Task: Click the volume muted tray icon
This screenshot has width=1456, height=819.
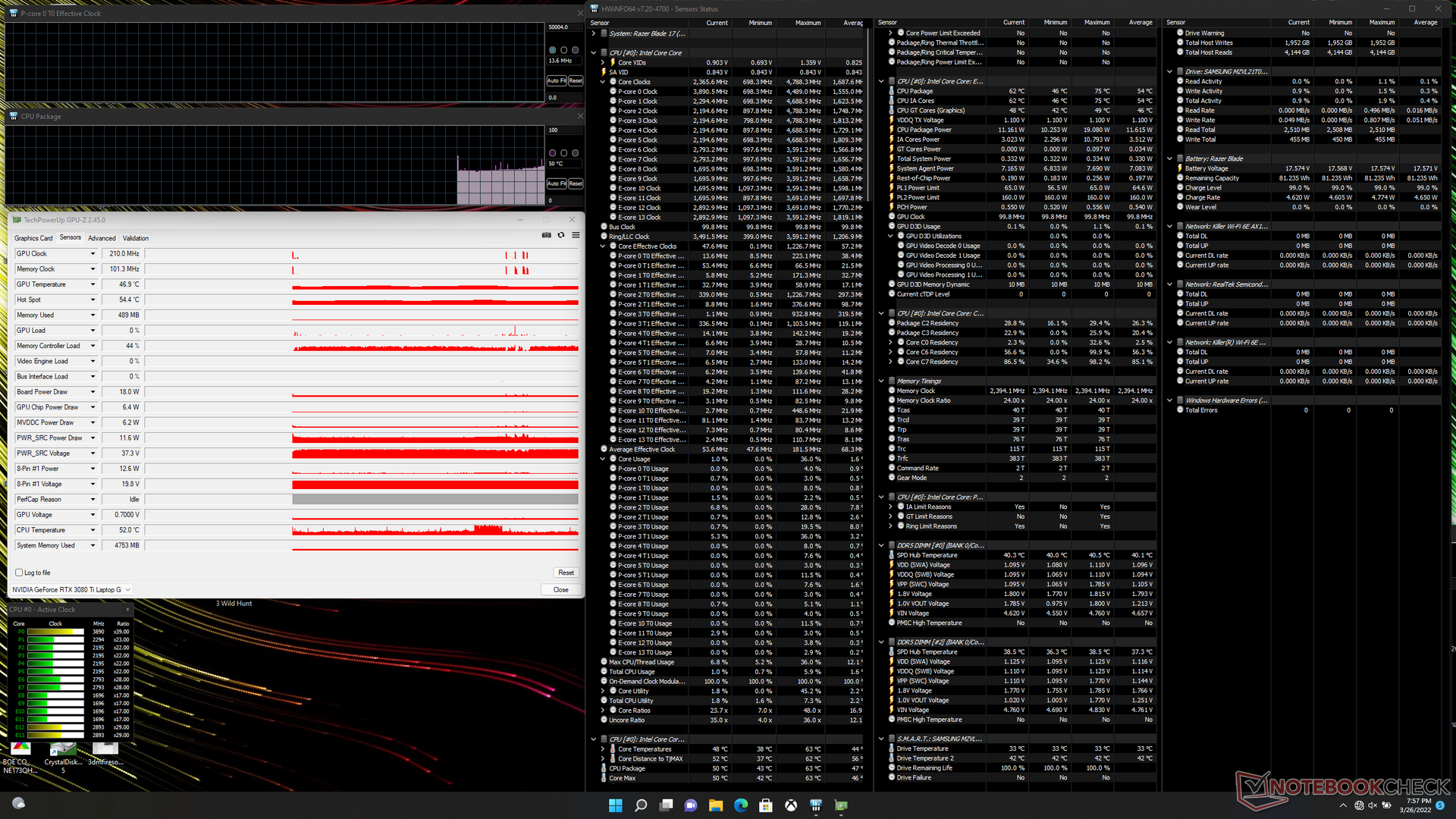Action: pyautogui.click(x=1373, y=805)
